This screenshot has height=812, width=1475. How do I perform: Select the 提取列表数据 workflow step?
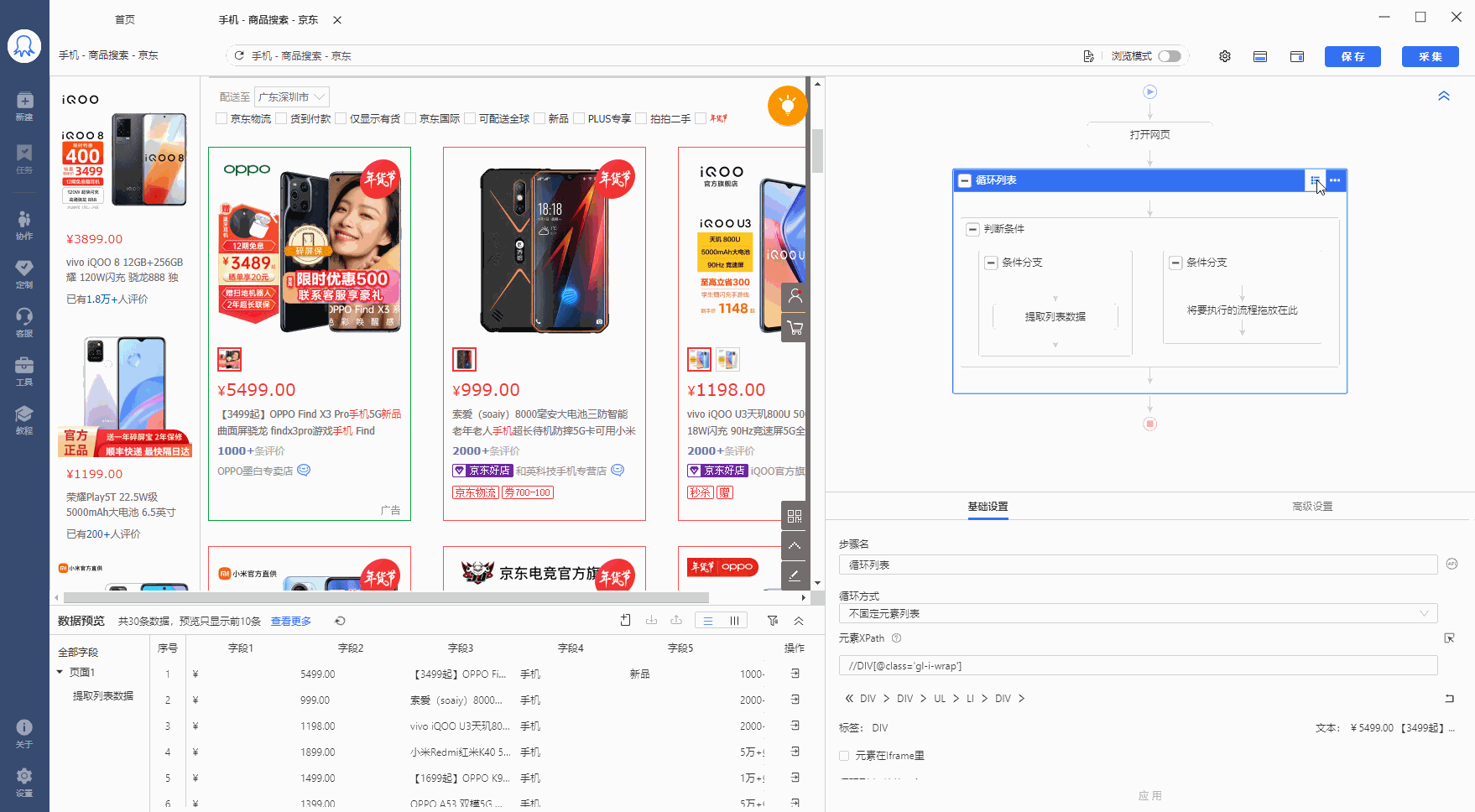(1055, 317)
